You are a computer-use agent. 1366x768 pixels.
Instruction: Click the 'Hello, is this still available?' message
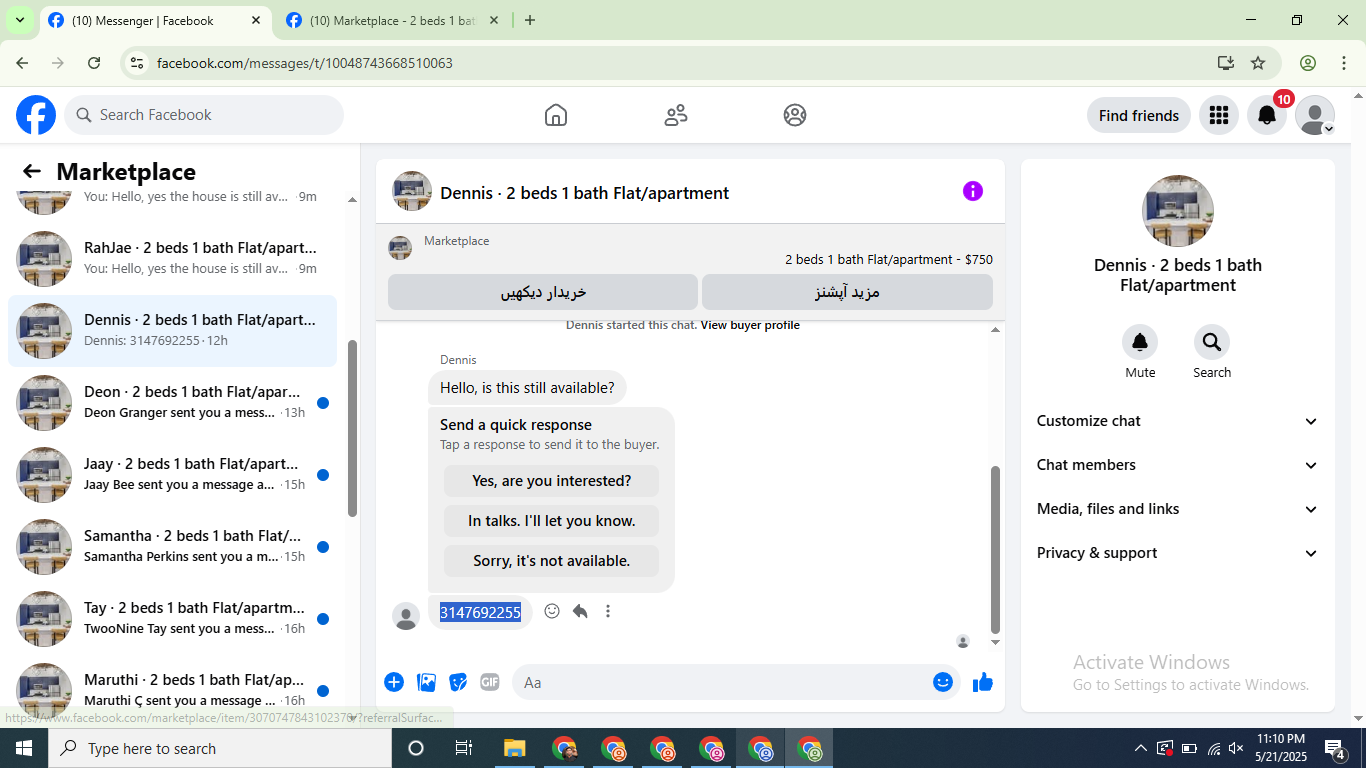527,388
